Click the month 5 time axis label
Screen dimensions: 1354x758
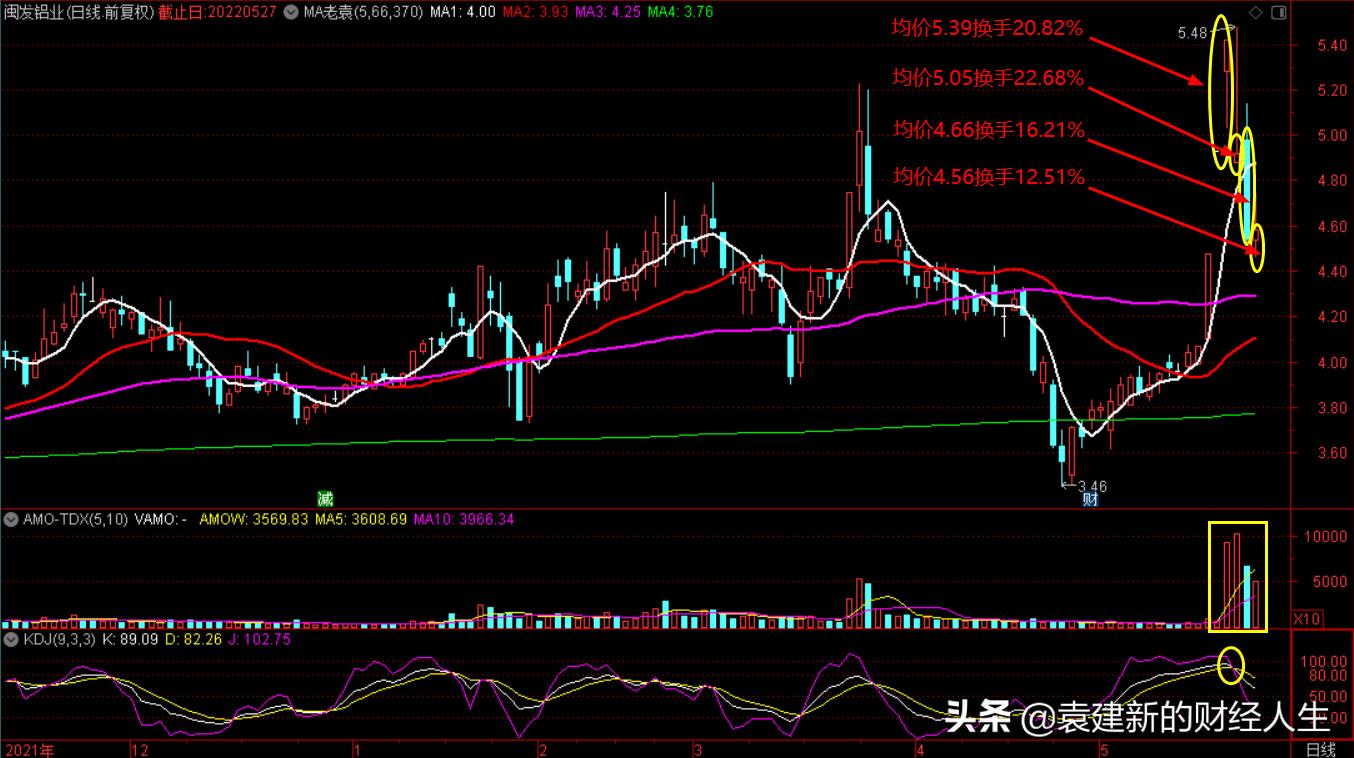point(1105,749)
